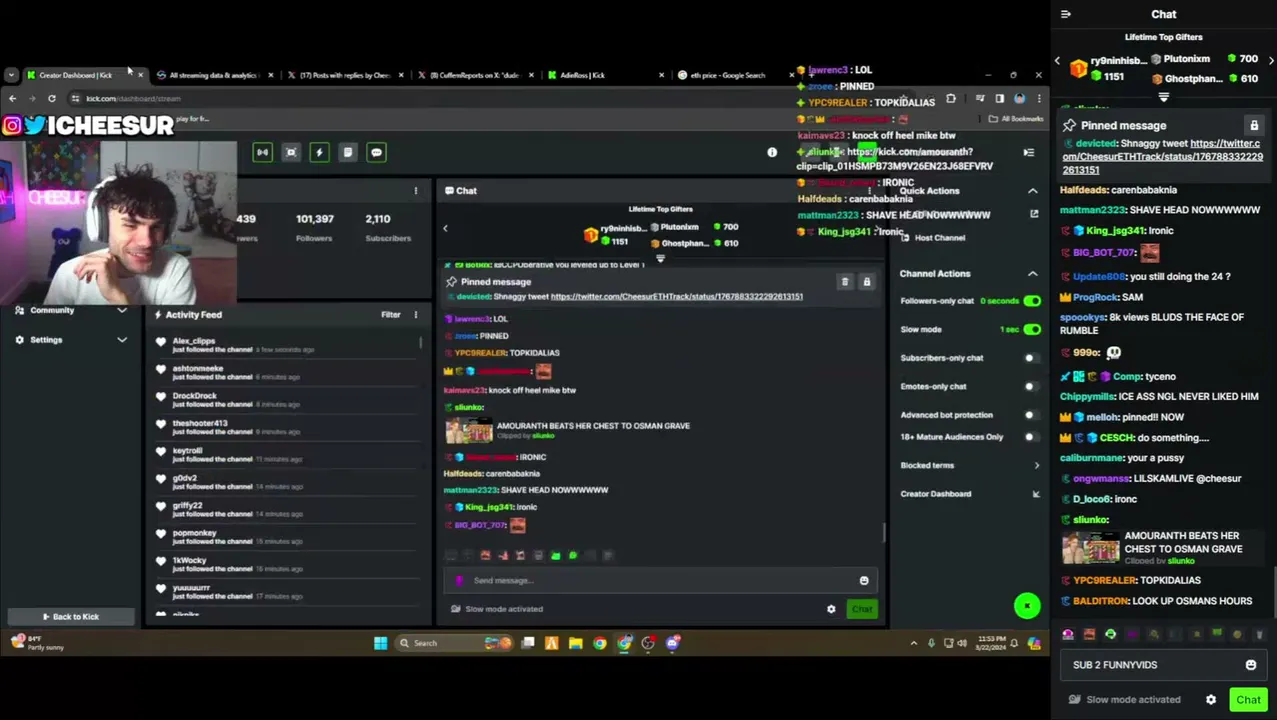Delete the pinned message with trash icon

pos(845,282)
